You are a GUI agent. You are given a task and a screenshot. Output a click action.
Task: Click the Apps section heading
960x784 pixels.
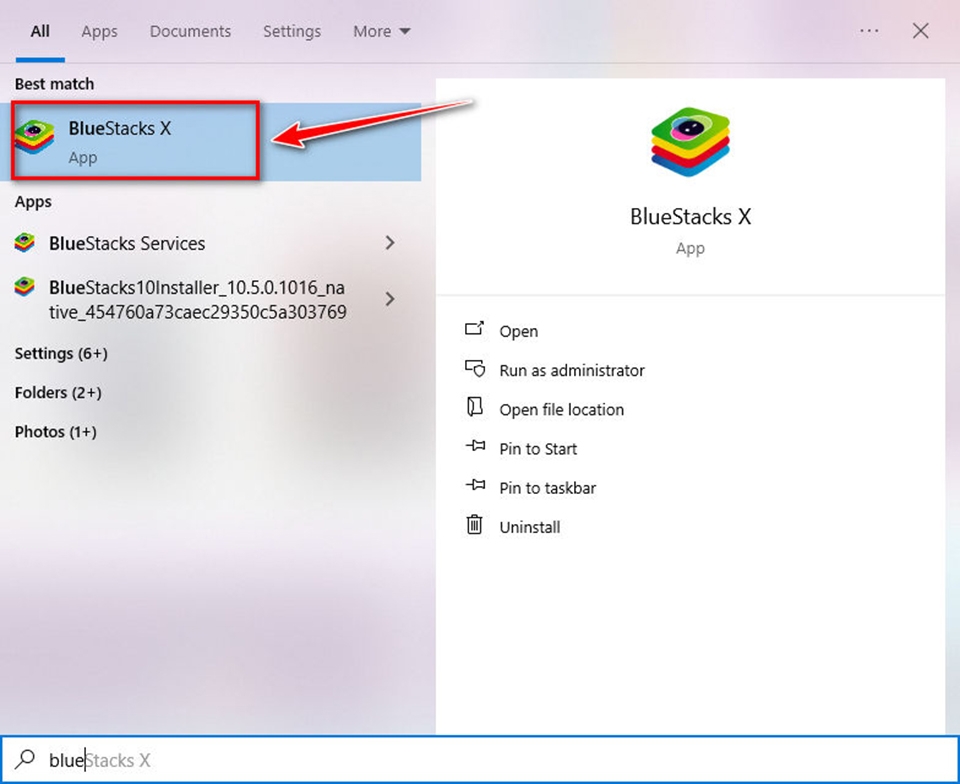pos(33,201)
